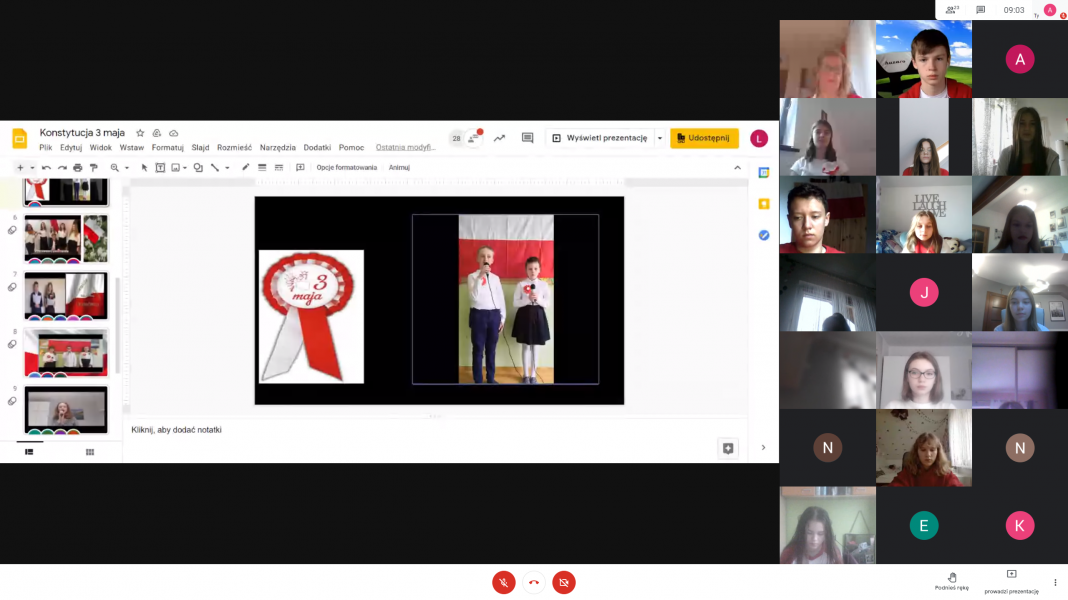Open the Wstaw menu
1068x600 pixels.
pos(131,148)
